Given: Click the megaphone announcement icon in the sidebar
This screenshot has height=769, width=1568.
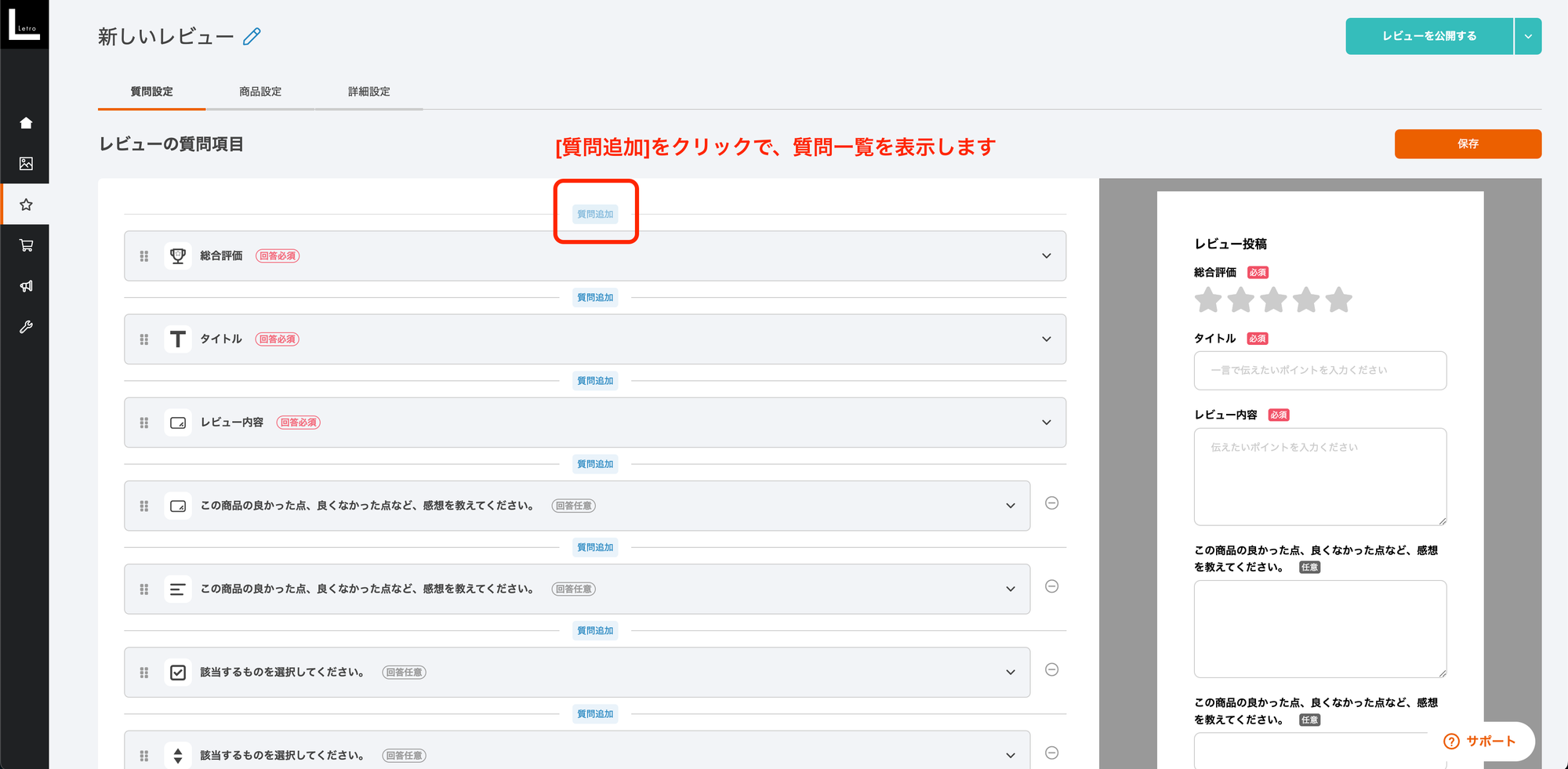Looking at the screenshot, I should pyautogui.click(x=26, y=286).
